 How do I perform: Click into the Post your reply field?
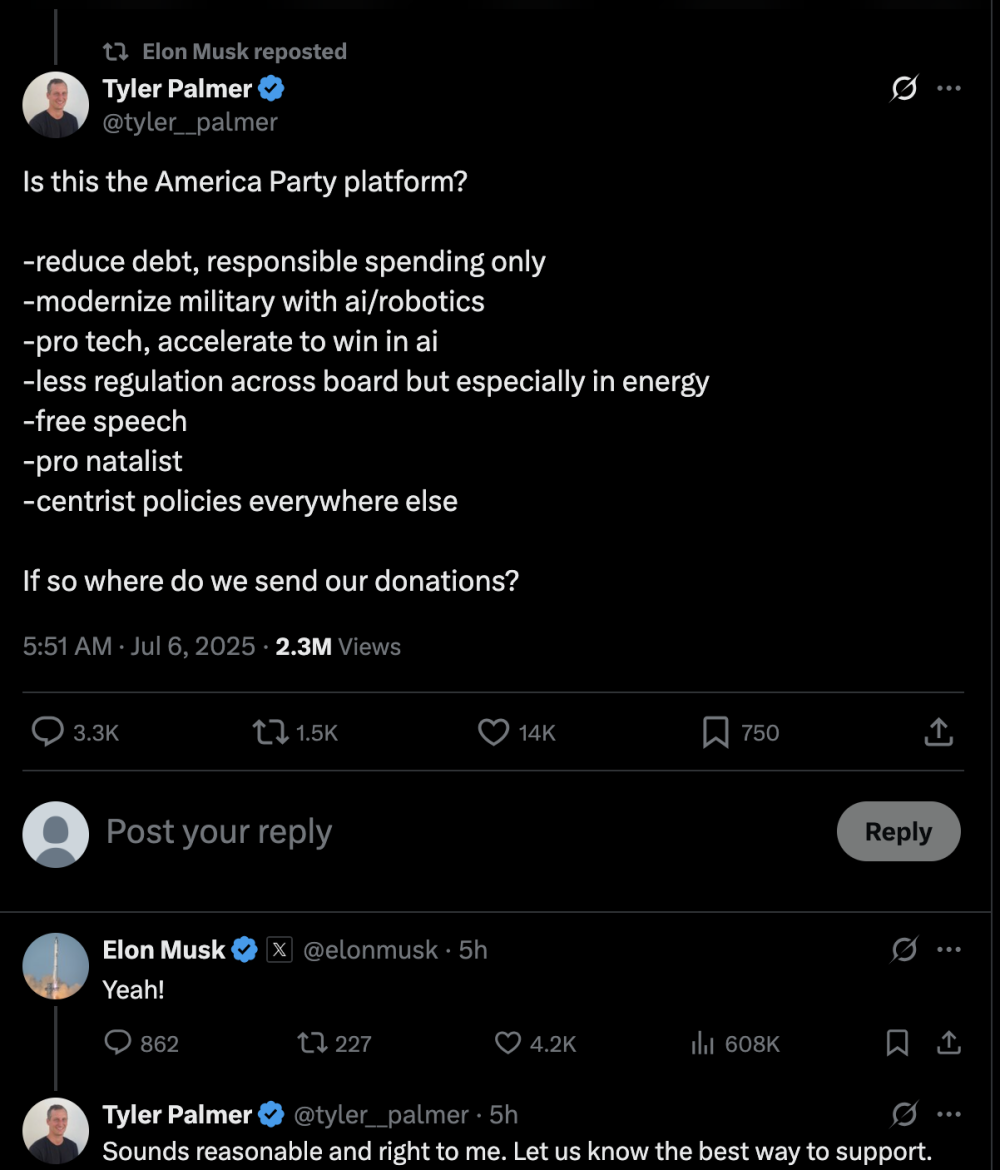[400, 832]
